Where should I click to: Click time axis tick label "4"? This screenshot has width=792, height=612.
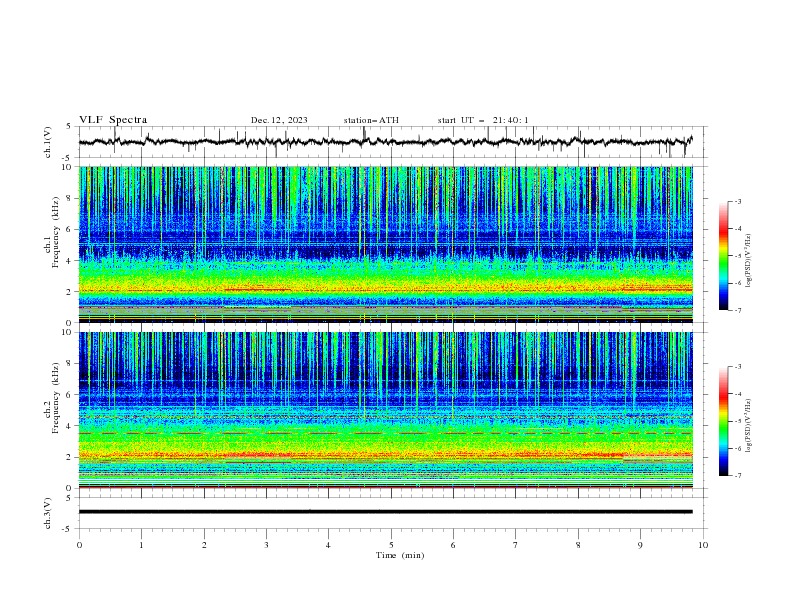pos(328,545)
